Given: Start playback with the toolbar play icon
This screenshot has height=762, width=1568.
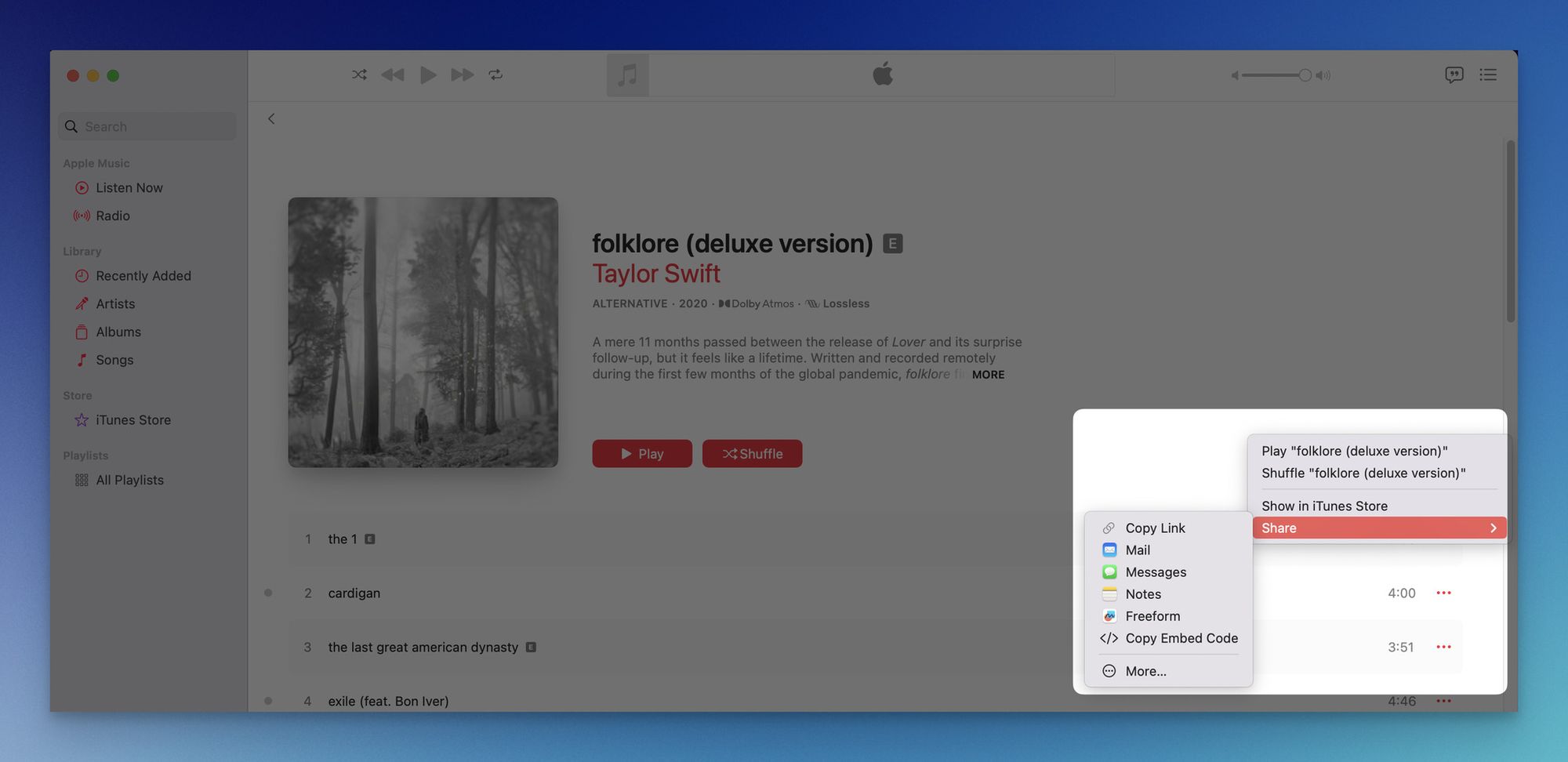Looking at the screenshot, I should click(x=427, y=74).
